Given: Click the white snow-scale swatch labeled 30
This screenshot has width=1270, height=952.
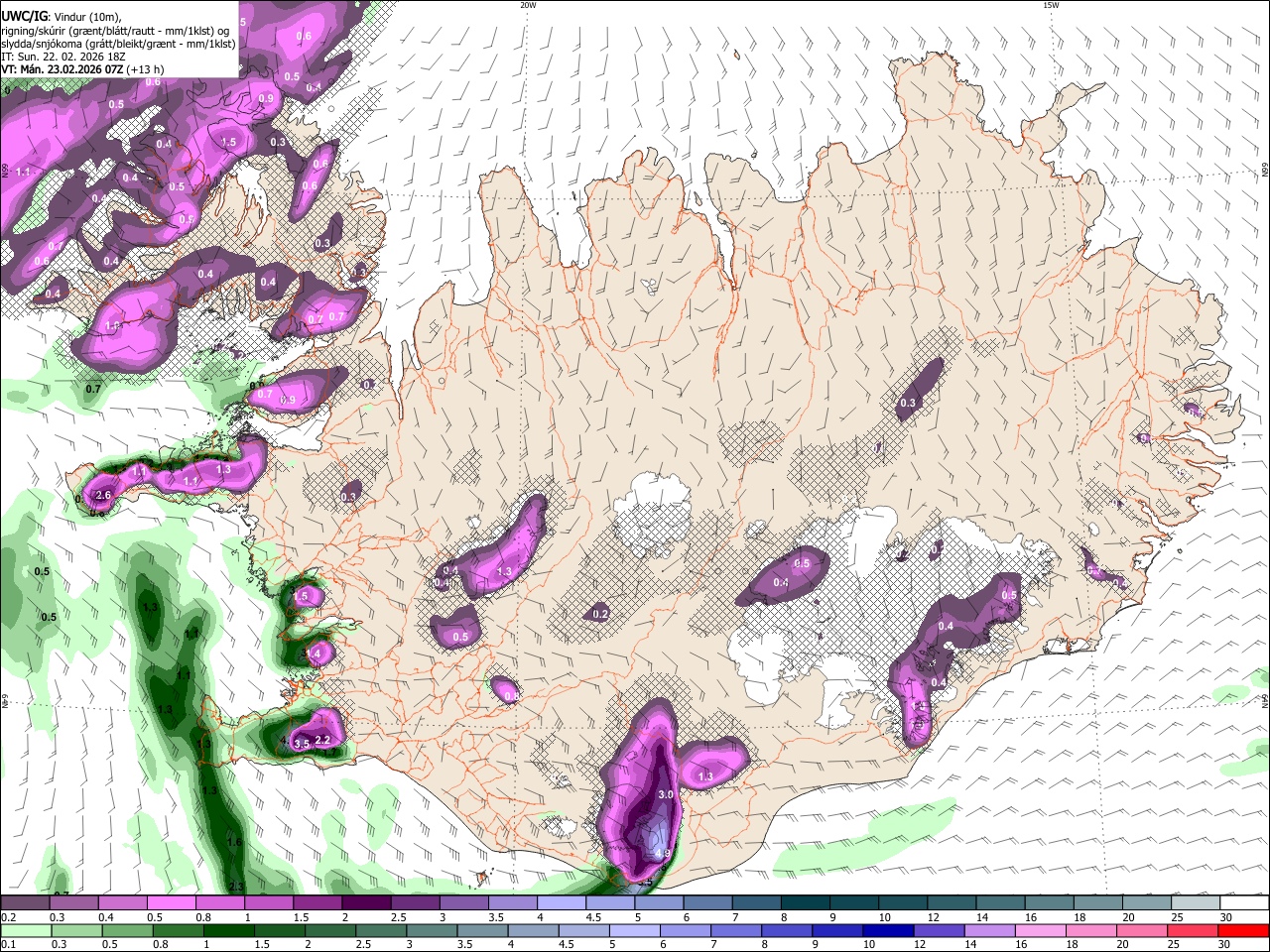Looking at the screenshot, I should (x=1244, y=903).
